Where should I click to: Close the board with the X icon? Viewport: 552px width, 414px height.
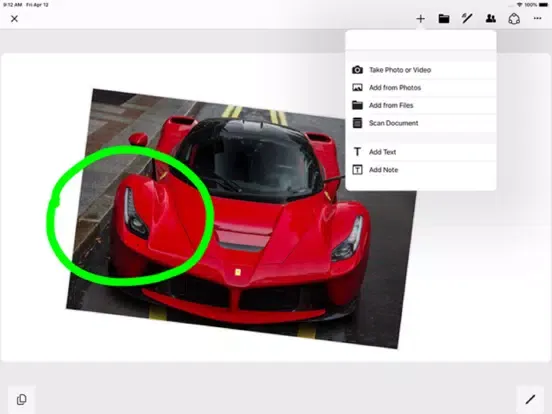[14, 19]
